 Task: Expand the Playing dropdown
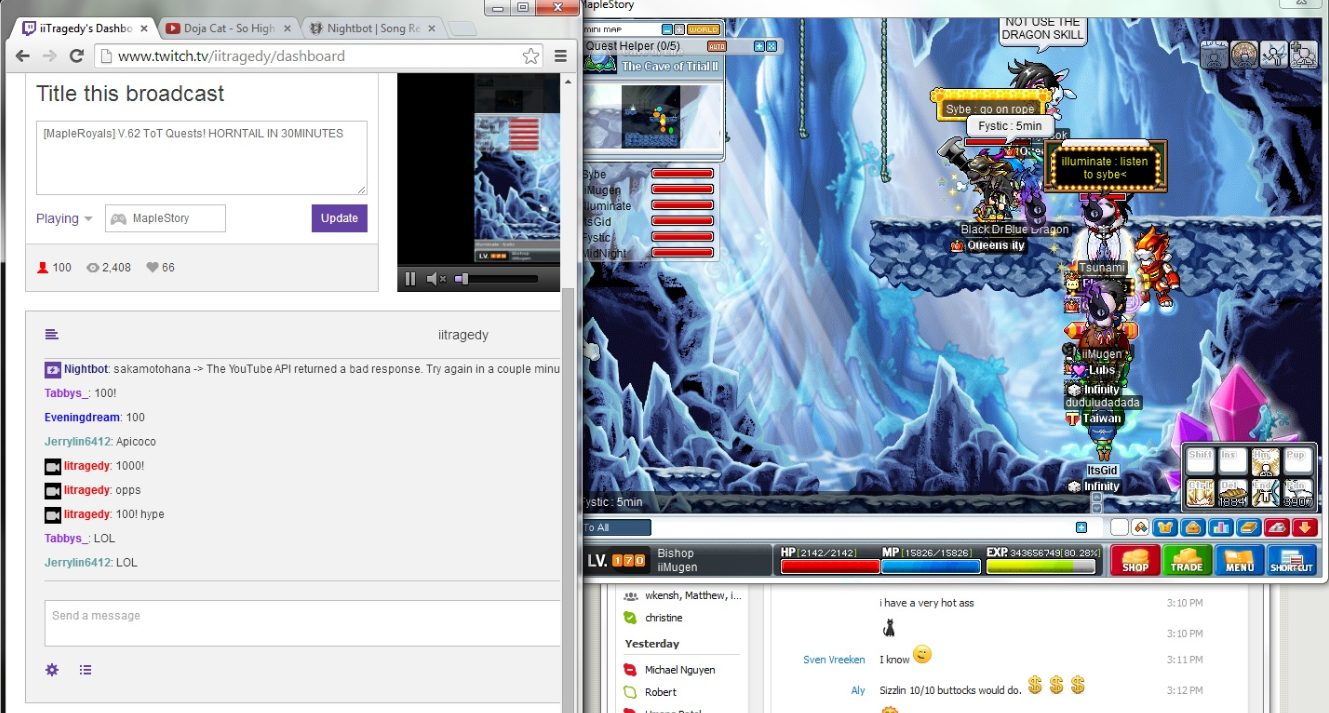click(x=64, y=219)
